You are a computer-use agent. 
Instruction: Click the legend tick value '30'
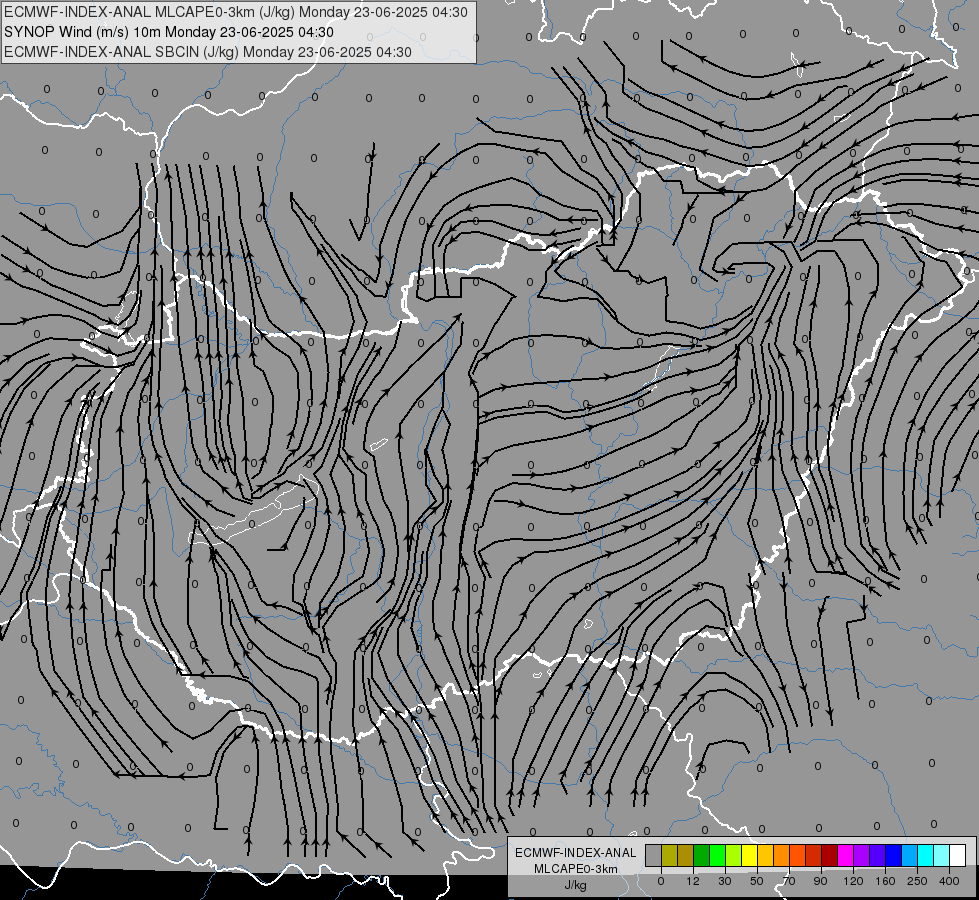click(x=725, y=881)
